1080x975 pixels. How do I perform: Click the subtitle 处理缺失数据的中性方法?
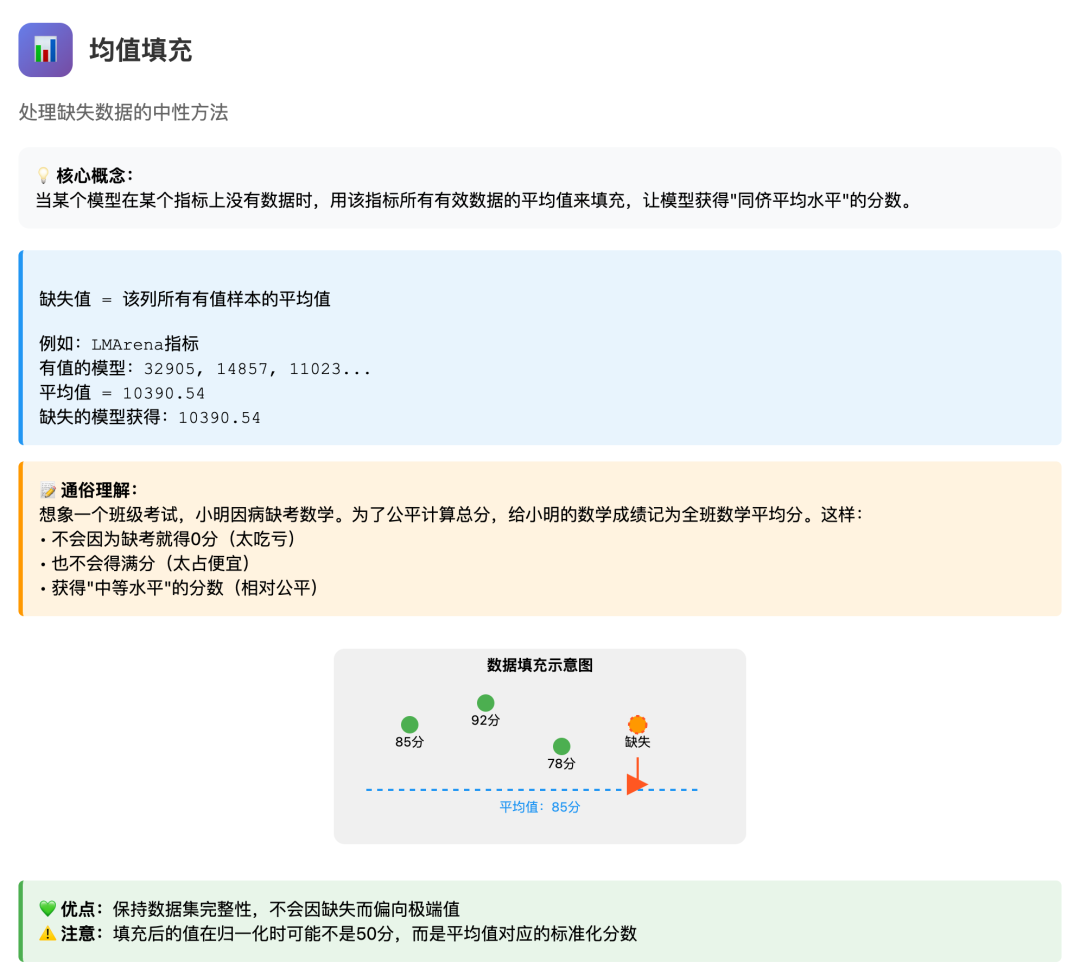123,112
